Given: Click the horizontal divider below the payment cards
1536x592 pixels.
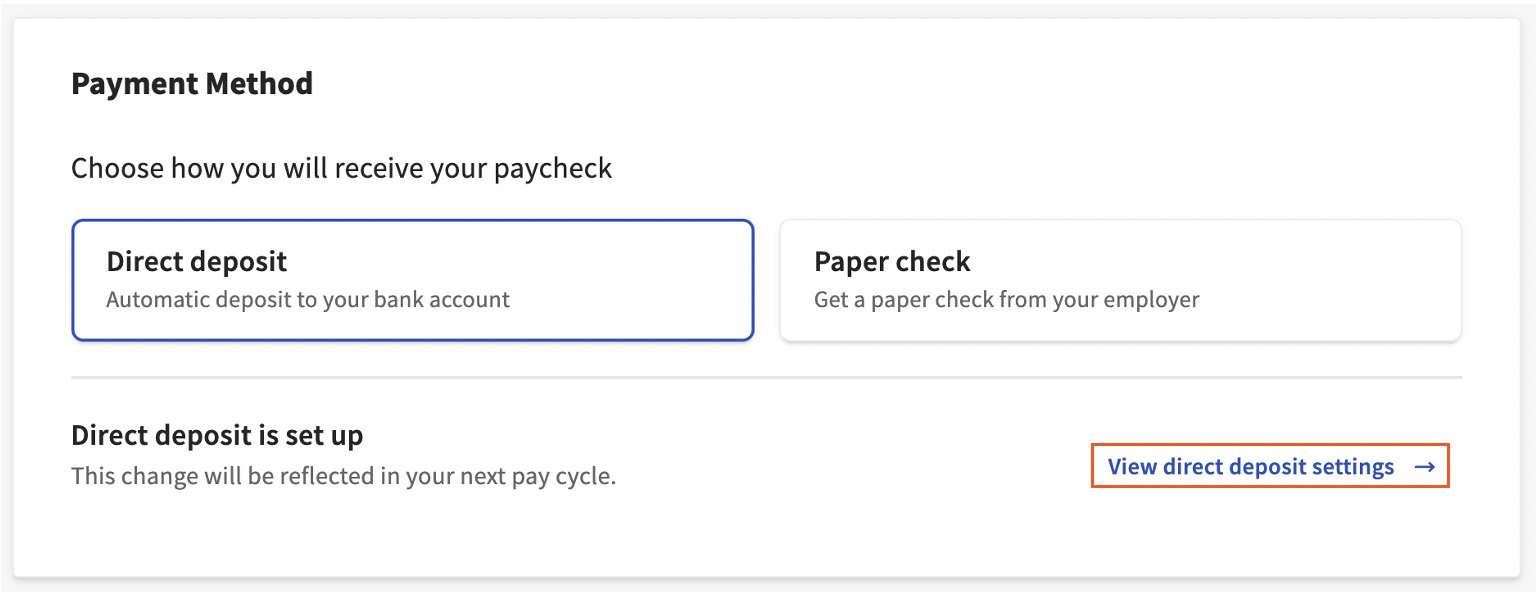Looking at the screenshot, I should pos(766,378).
